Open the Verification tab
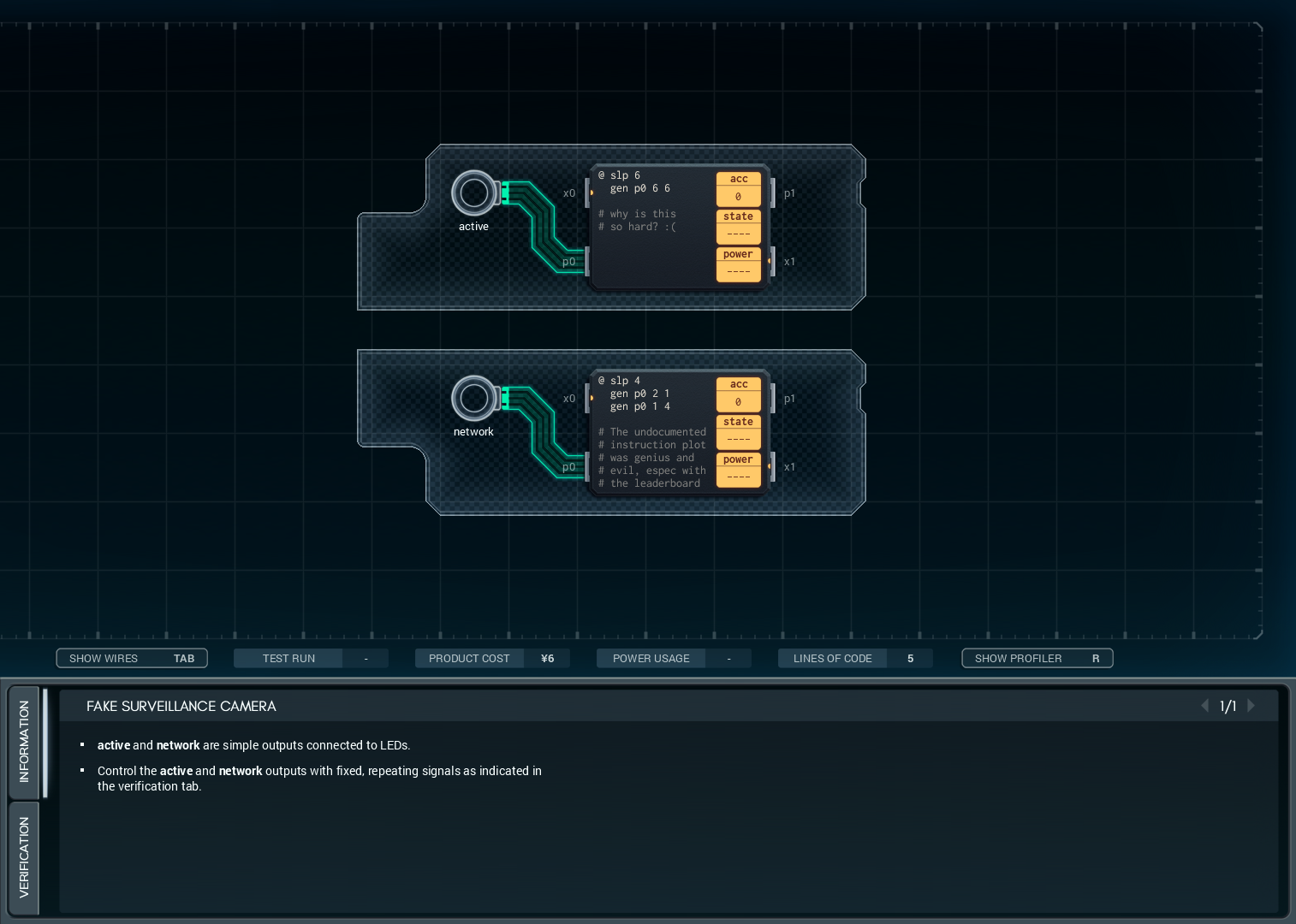The width and height of the screenshot is (1296, 924). pyautogui.click(x=24, y=856)
